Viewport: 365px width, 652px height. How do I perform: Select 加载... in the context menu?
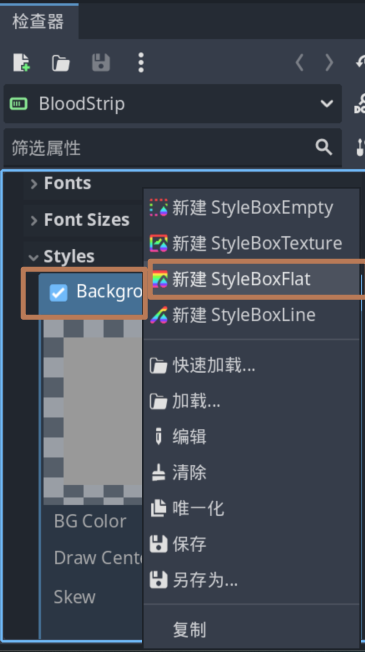tap(252, 401)
